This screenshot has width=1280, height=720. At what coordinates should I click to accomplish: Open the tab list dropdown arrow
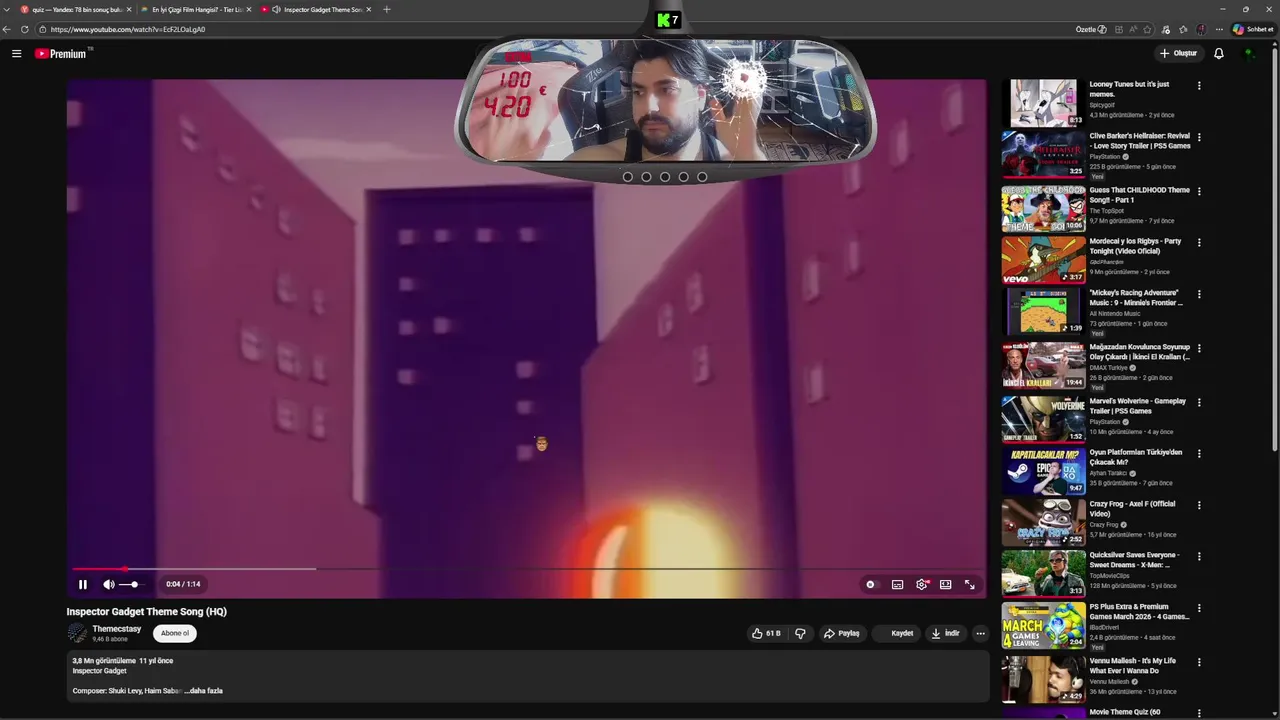(x=8, y=9)
